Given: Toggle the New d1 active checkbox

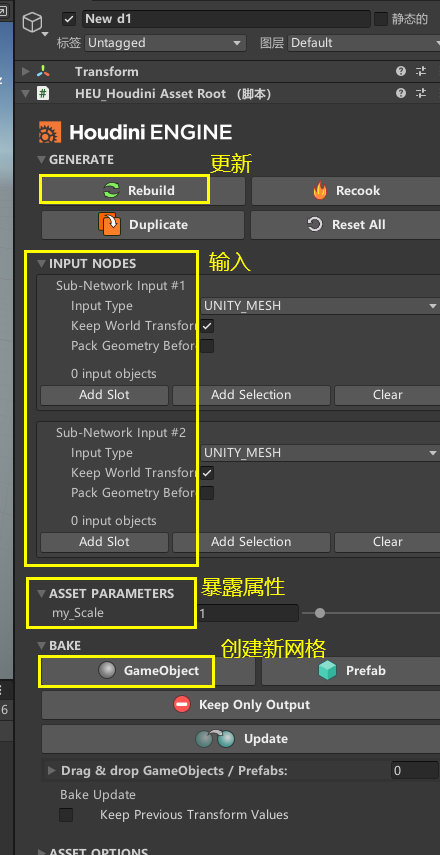Looking at the screenshot, I should [69, 19].
